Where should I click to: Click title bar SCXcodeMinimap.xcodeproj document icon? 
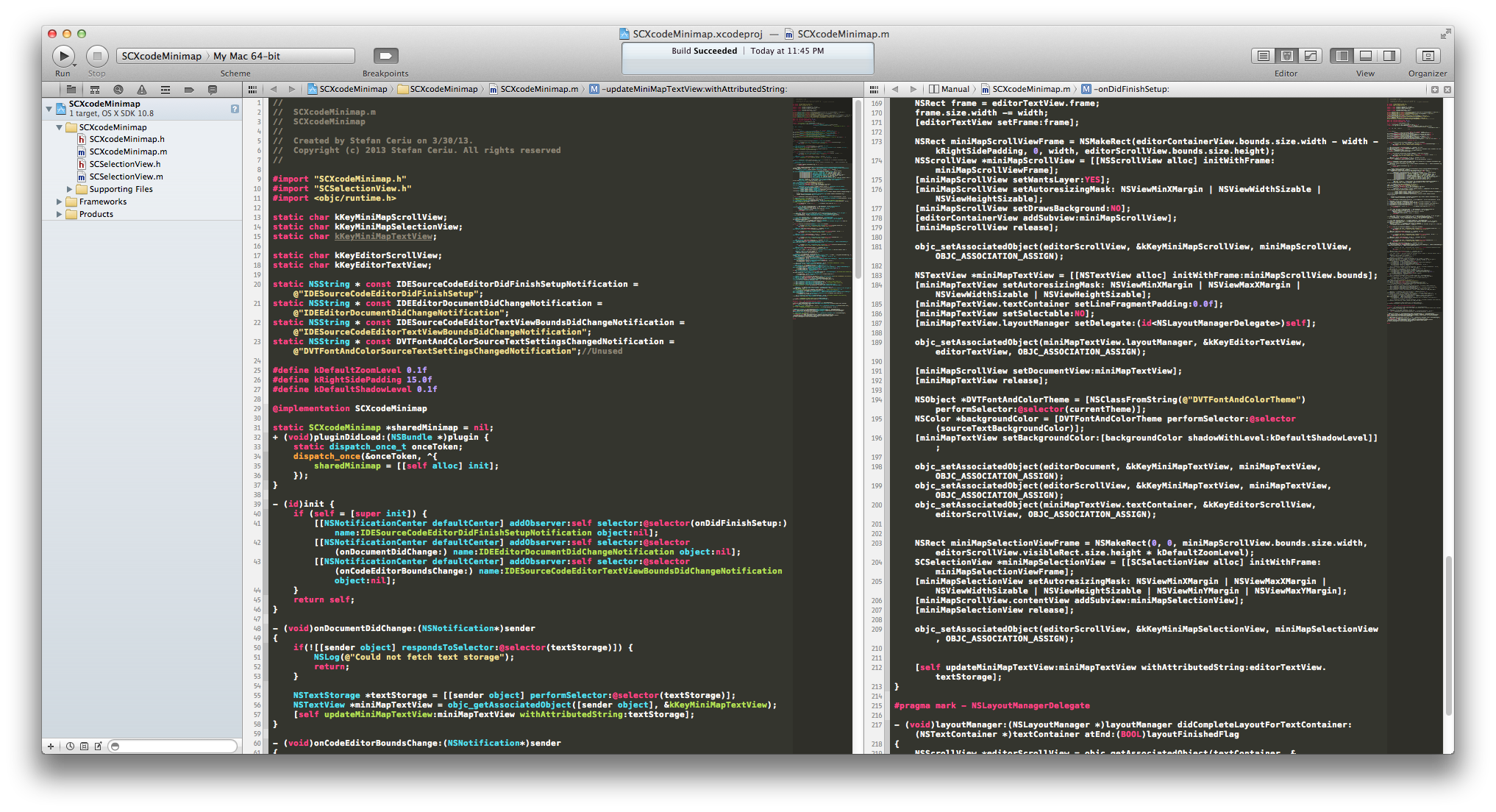[x=624, y=34]
